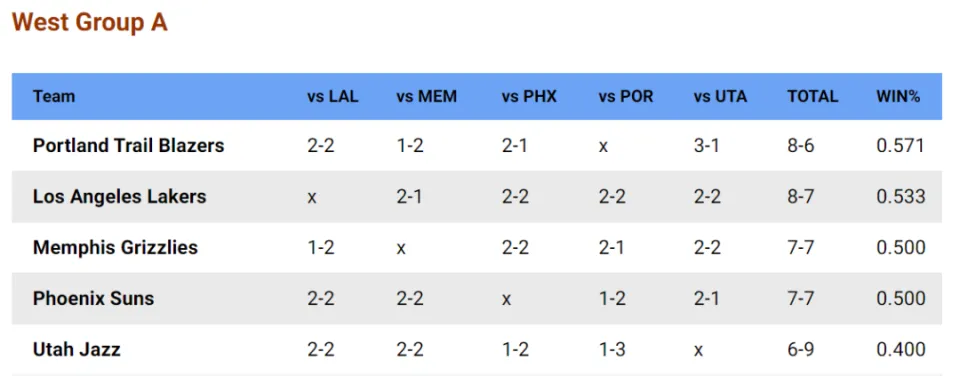This screenshot has height=384, width=960.
Task: Click the TOTAL column header
Action: [x=812, y=96]
